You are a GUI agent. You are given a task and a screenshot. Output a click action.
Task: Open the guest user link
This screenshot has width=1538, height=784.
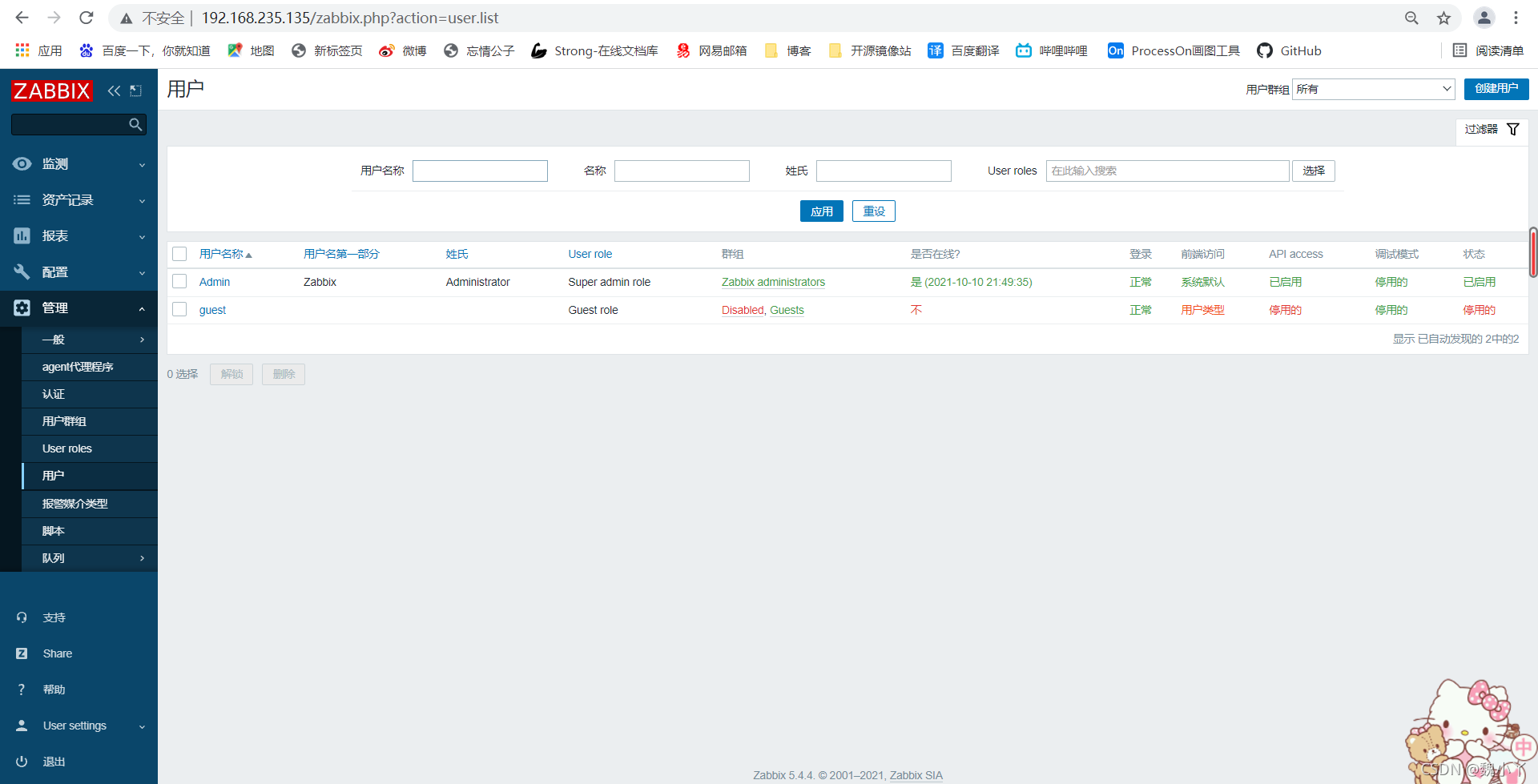pyautogui.click(x=212, y=310)
